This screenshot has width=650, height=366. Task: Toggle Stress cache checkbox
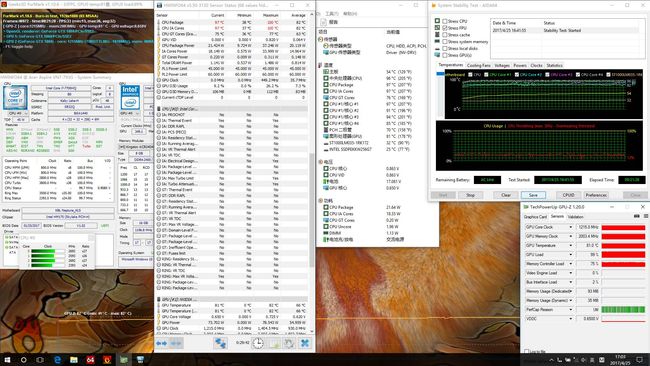point(444,35)
